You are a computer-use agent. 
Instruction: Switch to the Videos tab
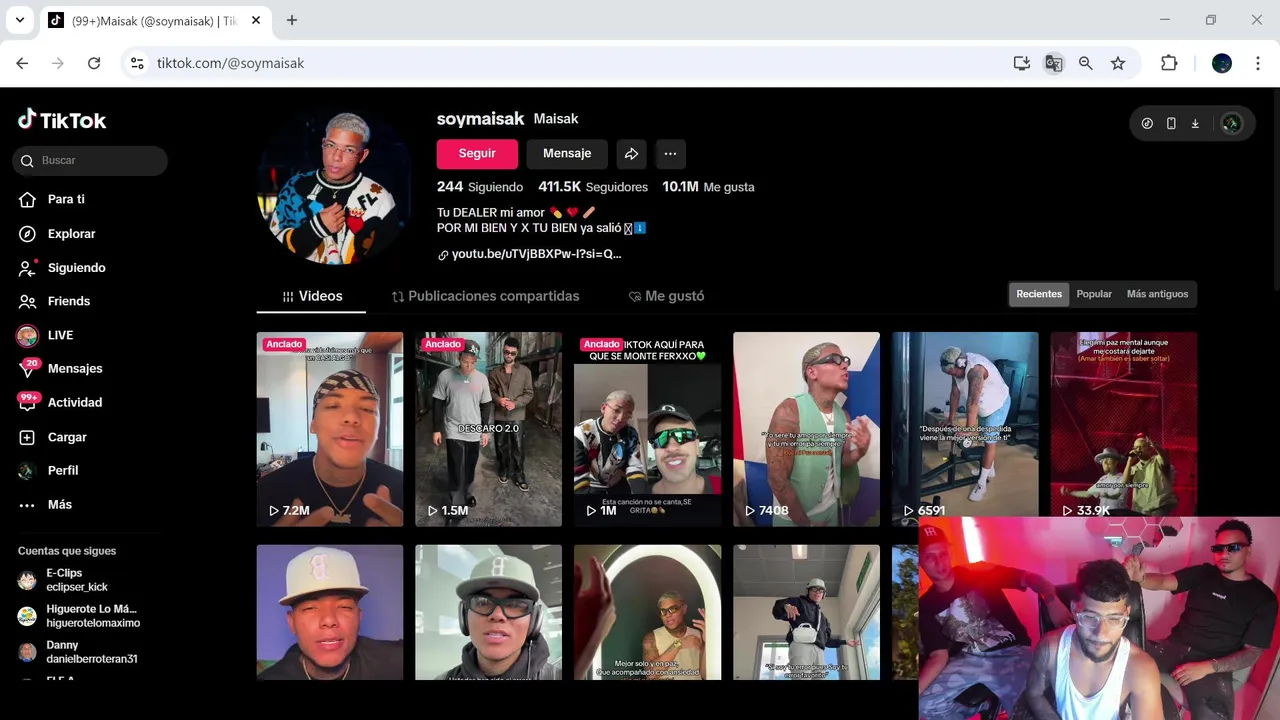point(312,296)
